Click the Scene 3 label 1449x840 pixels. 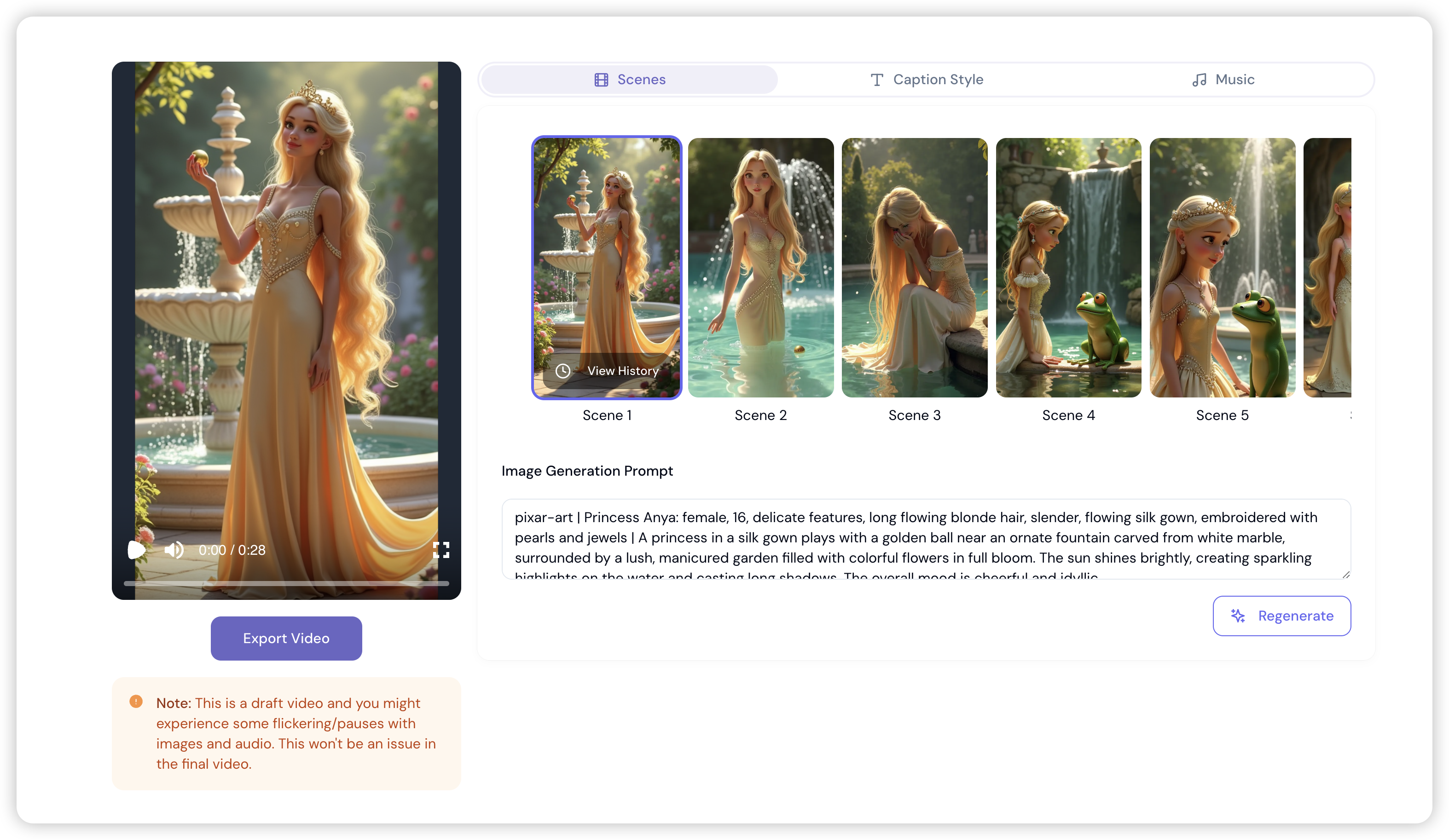(x=914, y=415)
